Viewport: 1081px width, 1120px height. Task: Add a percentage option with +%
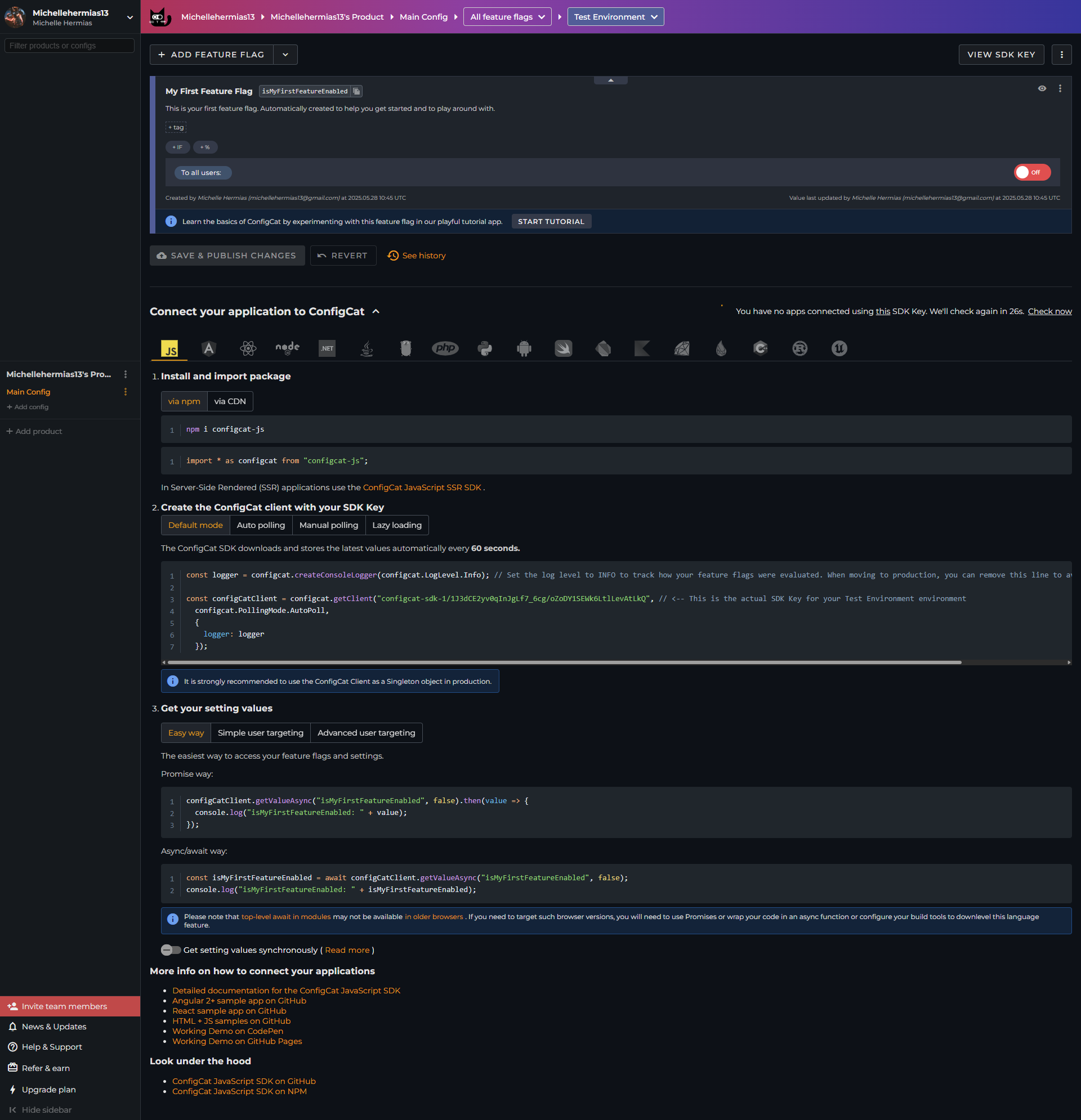point(206,147)
